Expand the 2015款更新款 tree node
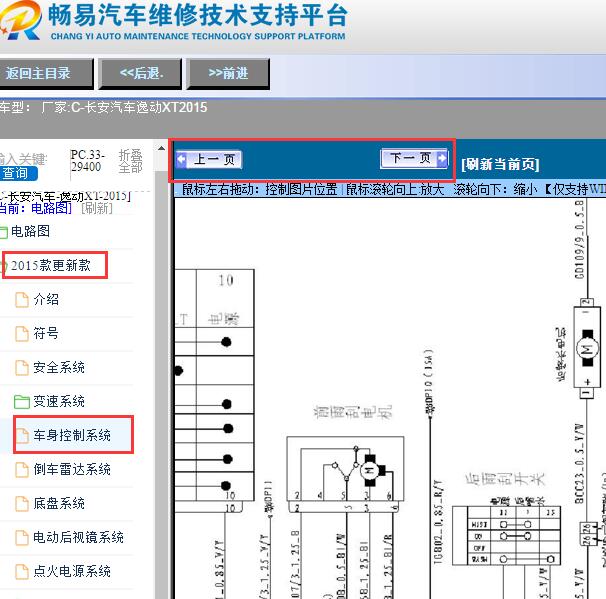 tap(51, 265)
